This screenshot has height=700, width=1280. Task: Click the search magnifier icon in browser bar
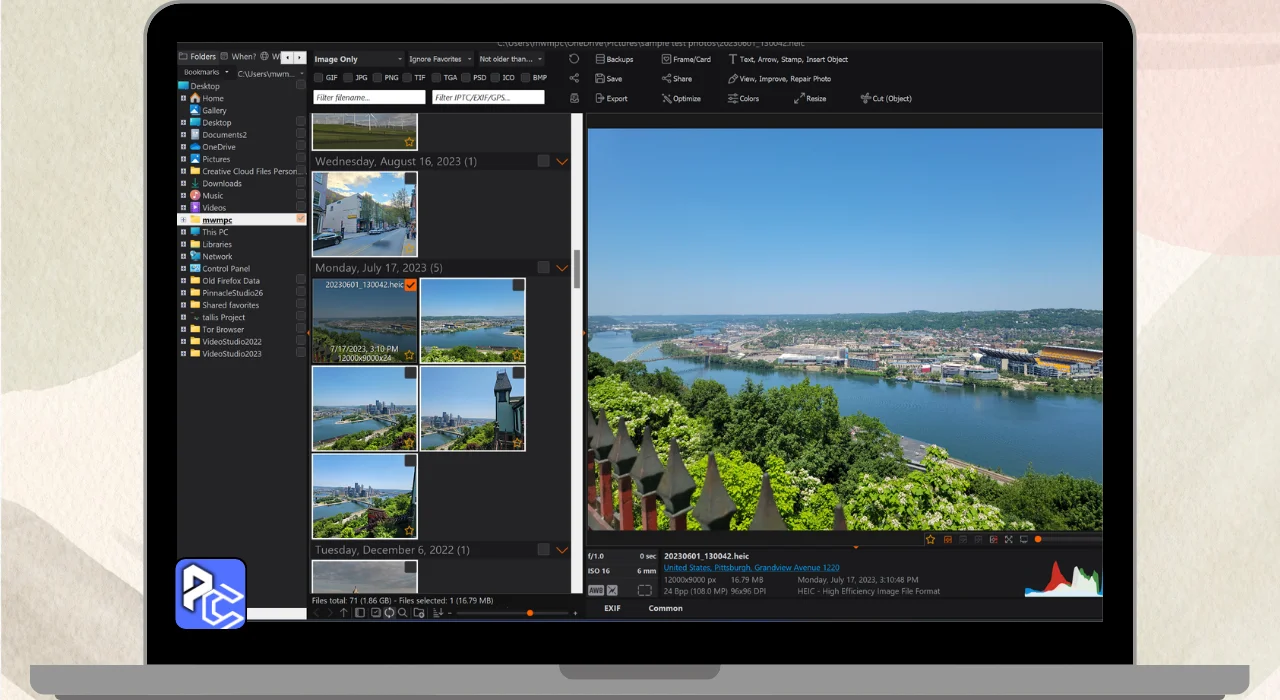click(403, 613)
